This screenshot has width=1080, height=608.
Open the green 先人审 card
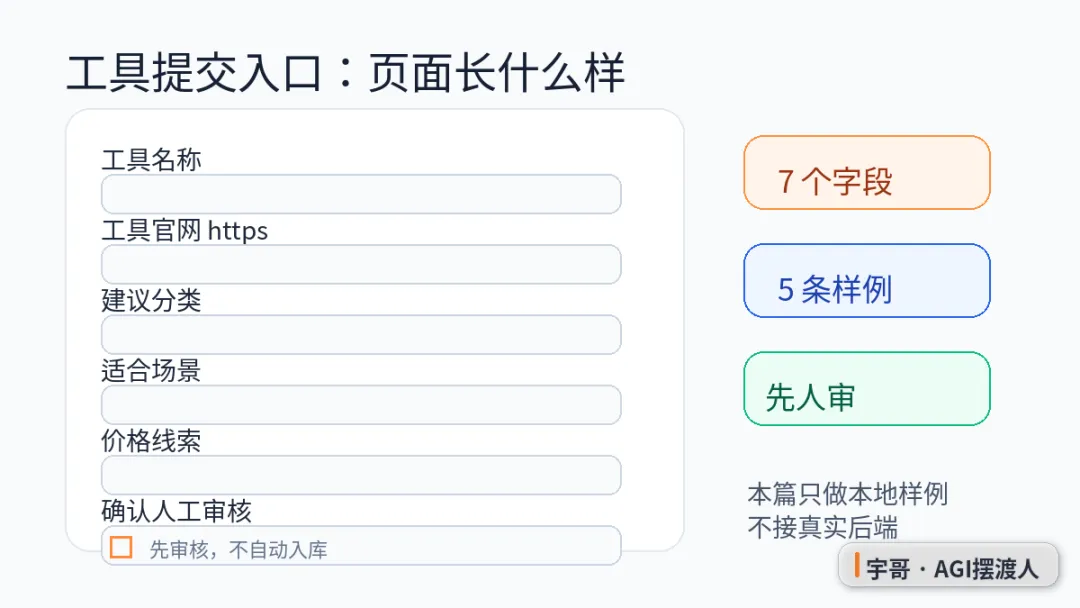coord(866,389)
